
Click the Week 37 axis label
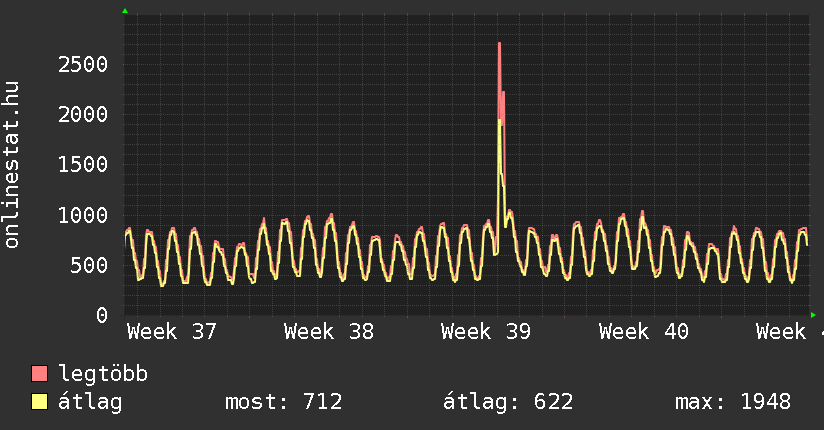(172, 332)
